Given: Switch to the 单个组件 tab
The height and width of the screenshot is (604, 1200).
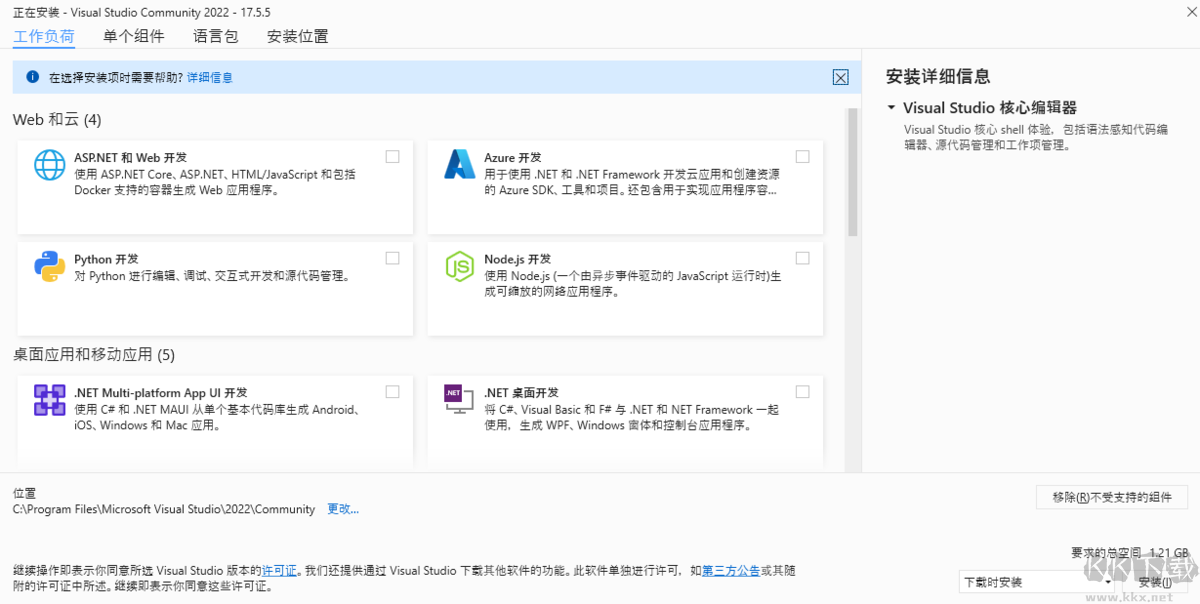Looking at the screenshot, I should (x=133, y=36).
